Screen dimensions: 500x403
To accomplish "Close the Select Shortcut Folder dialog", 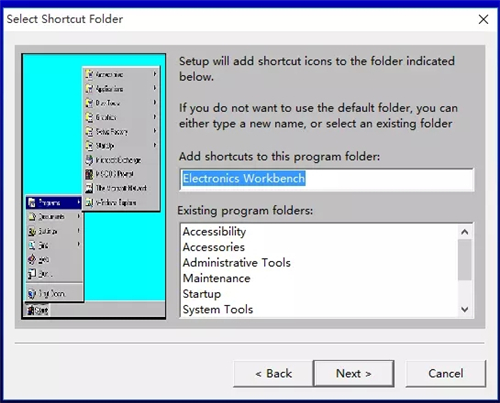I will (483, 19).
